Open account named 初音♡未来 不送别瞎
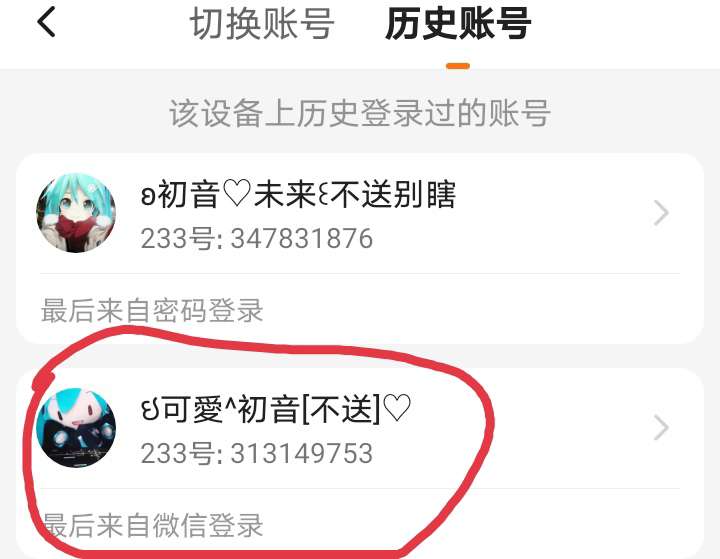Screen dimensions: 720x559 pos(298,194)
